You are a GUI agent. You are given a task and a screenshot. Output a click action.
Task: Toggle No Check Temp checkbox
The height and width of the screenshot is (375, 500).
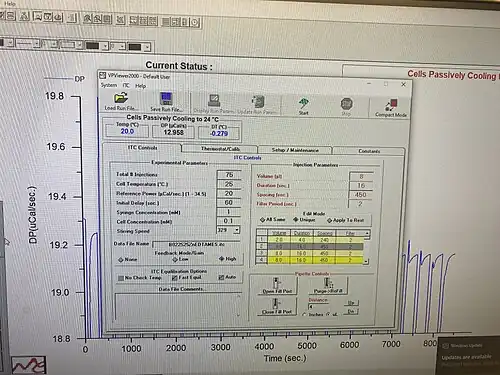point(121,278)
